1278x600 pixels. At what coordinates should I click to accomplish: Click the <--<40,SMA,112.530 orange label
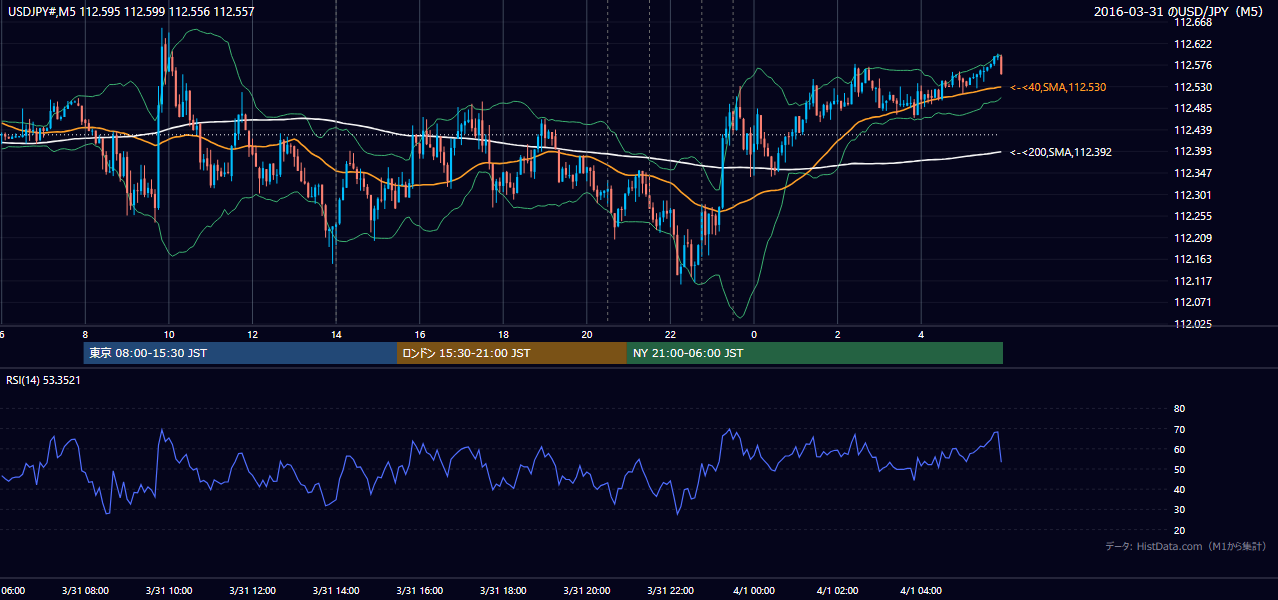[1058, 88]
